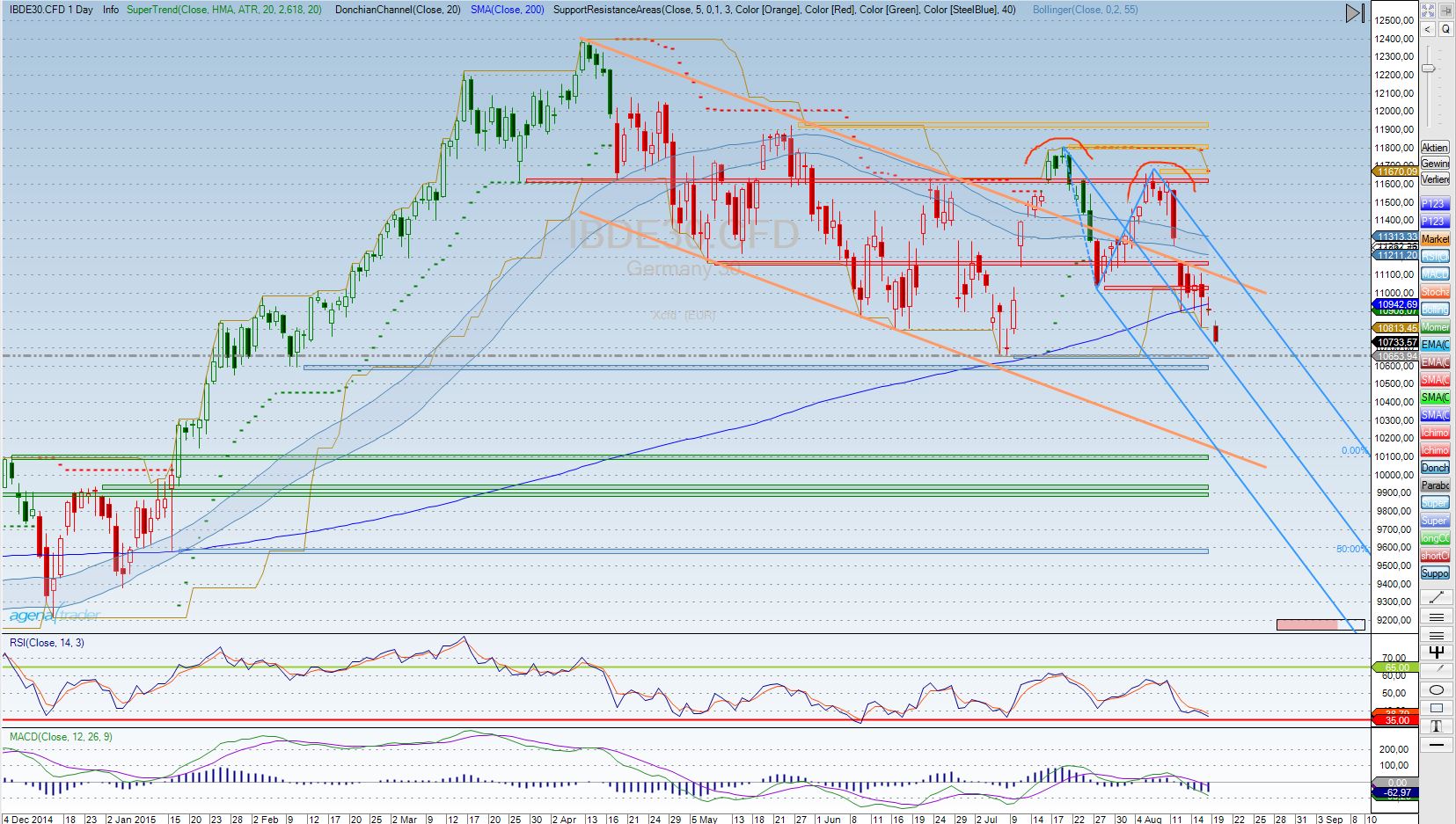Select the horizontal line drawing tool
The width and height of the screenshot is (1456, 824).
[1436, 745]
